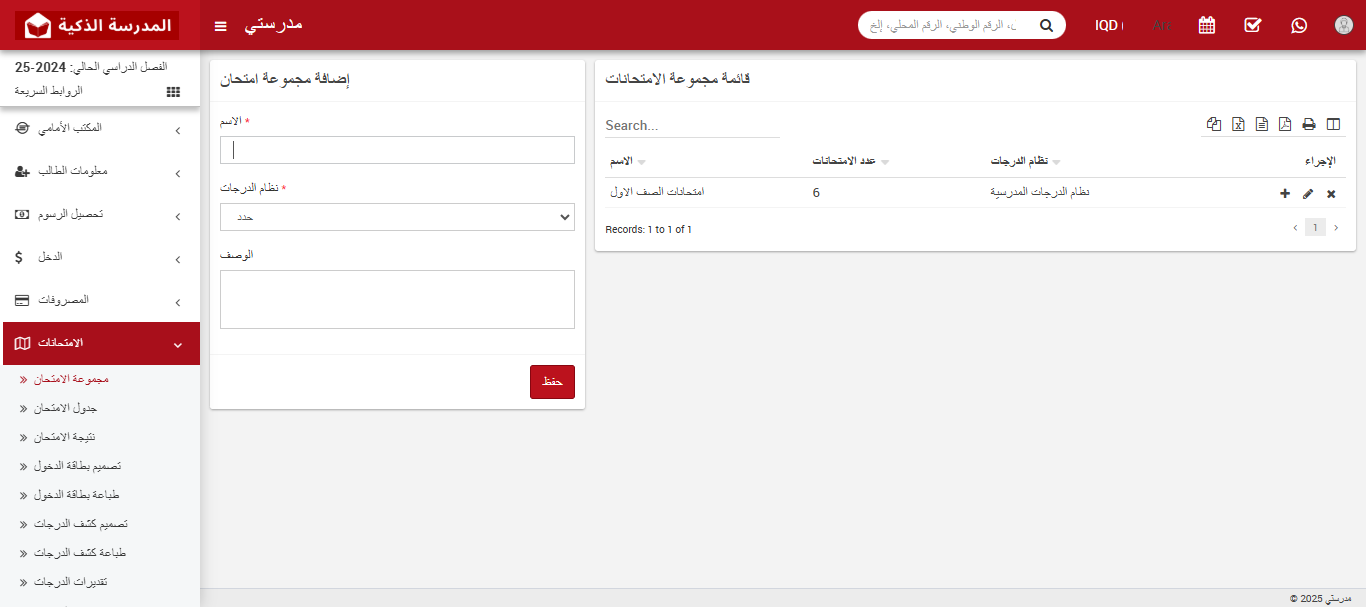The width and height of the screenshot is (1366, 607).
Task: Open the IQD currency selector
Action: click(x=1108, y=25)
